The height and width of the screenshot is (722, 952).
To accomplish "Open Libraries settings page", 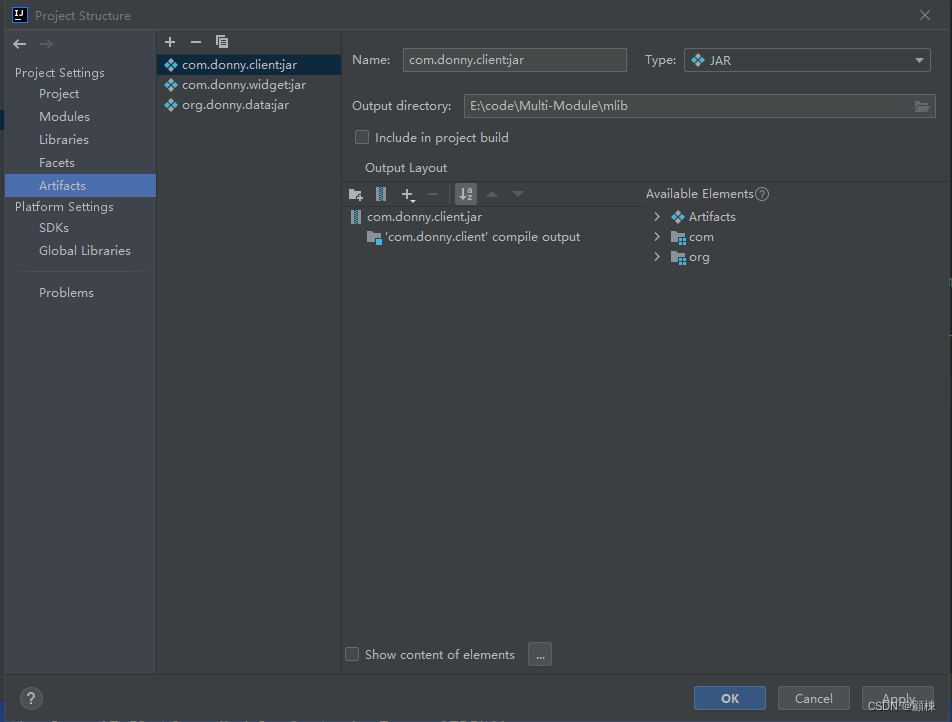I will click(x=64, y=140).
